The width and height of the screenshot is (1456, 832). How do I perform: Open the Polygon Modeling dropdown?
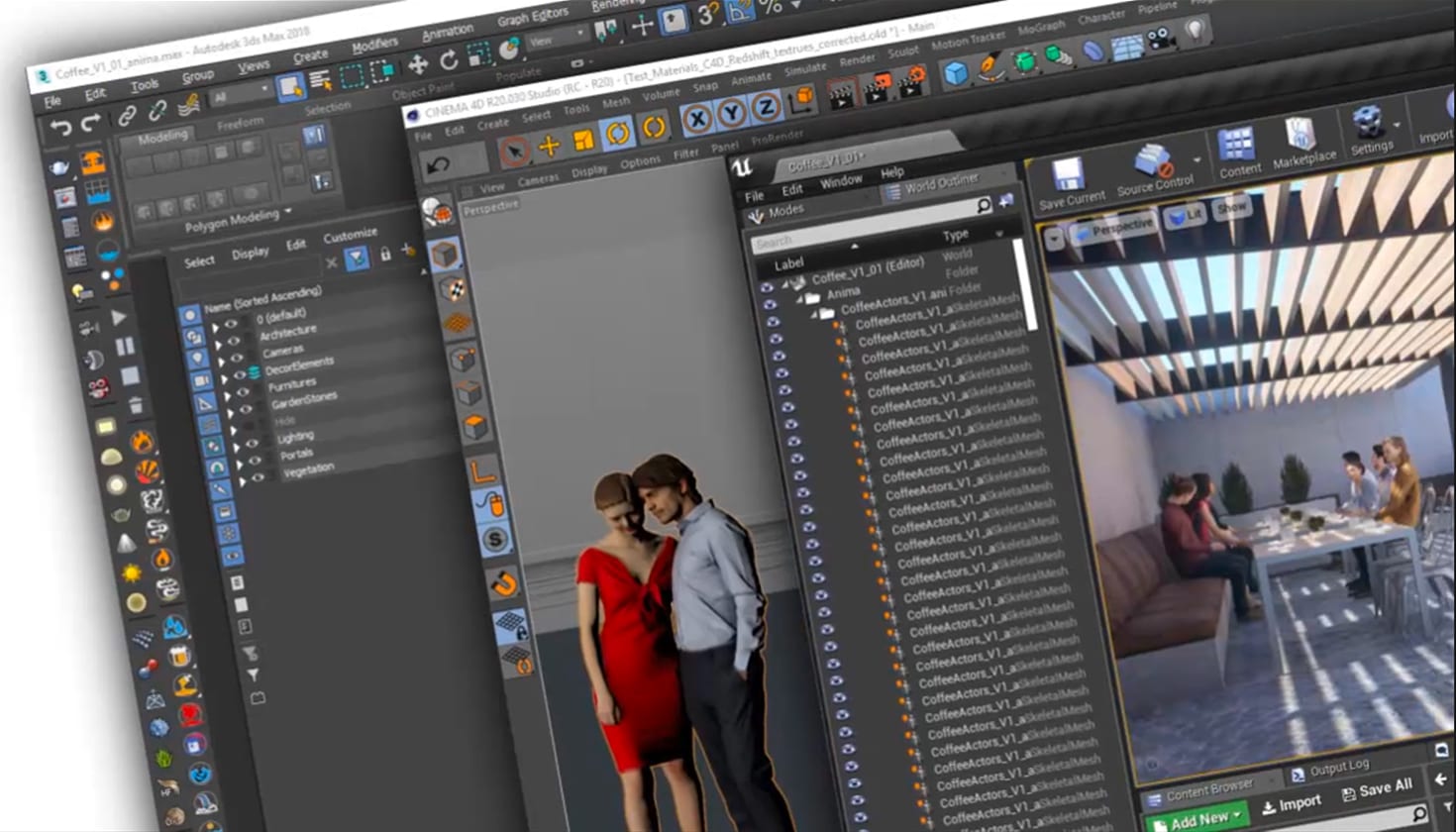pyautogui.click(x=288, y=212)
